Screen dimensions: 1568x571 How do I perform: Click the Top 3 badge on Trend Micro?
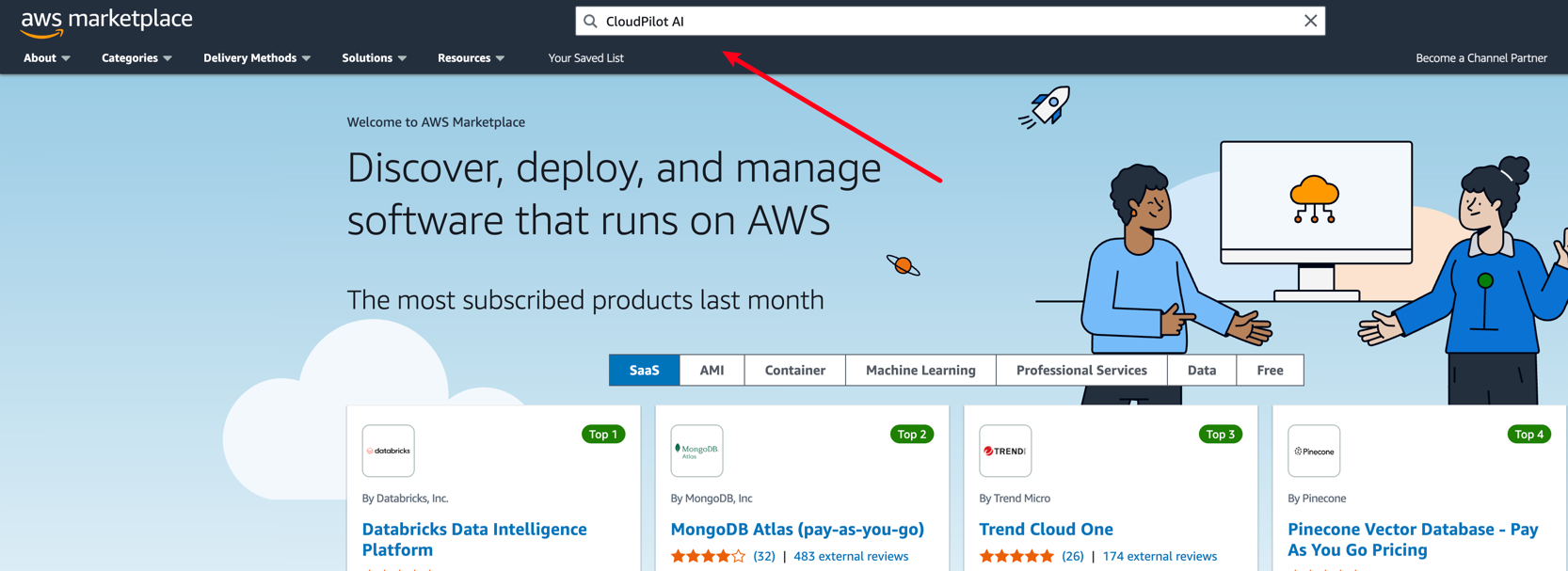(x=1221, y=434)
